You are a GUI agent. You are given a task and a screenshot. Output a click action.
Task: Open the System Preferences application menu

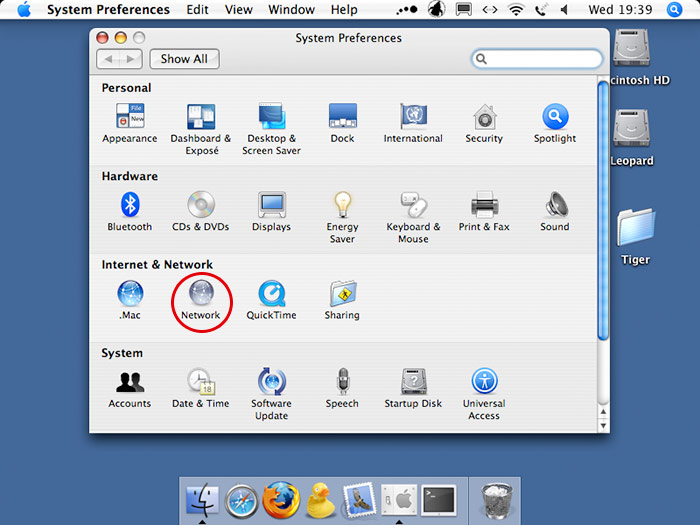pyautogui.click(x=108, y=9)
